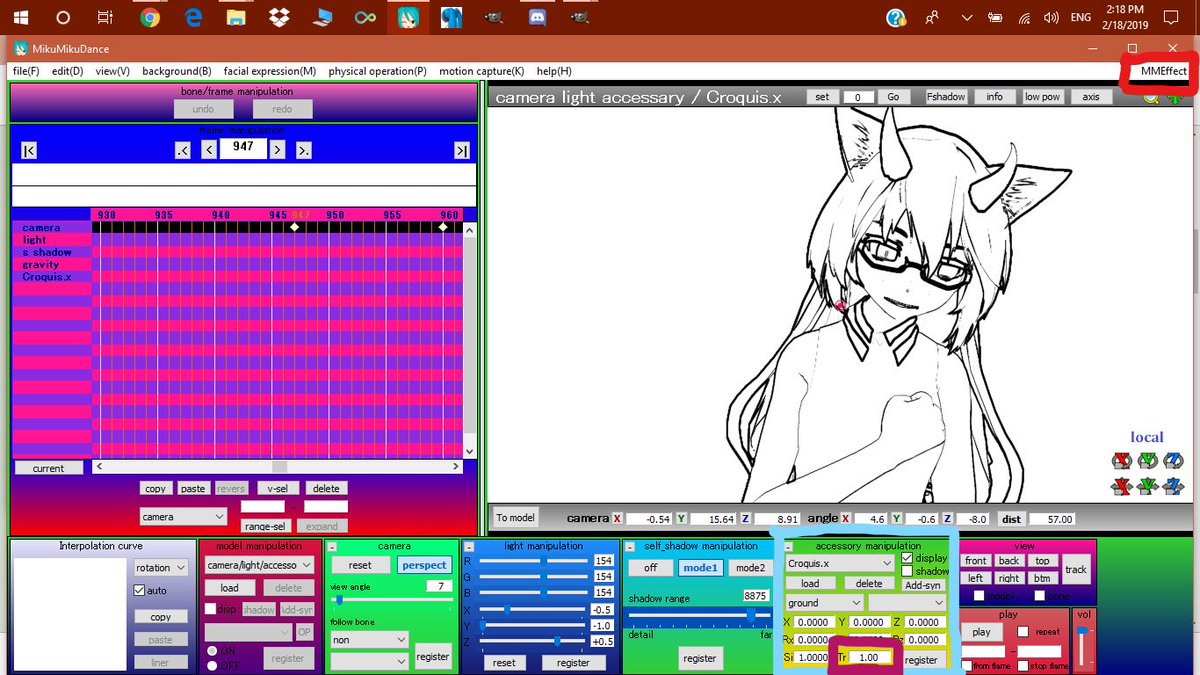Viewport: 1200px width, 675px height.
Task: Open Task View from the taskbar
Action: tap(106, 18)
